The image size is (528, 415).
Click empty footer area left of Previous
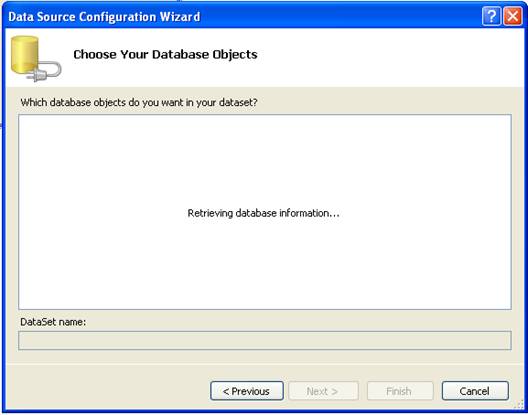pyautogui.click(x=108, y=391)
